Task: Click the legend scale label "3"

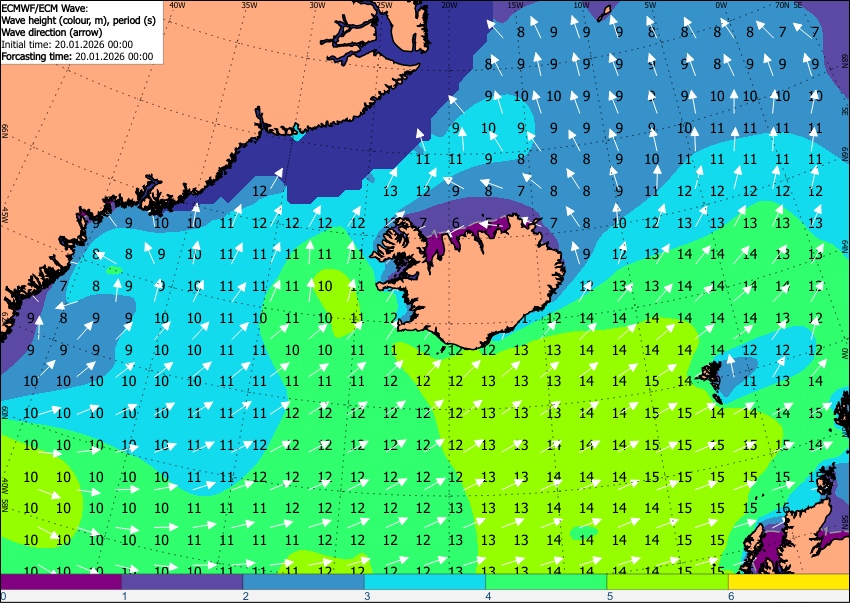Action: [368, 596]
